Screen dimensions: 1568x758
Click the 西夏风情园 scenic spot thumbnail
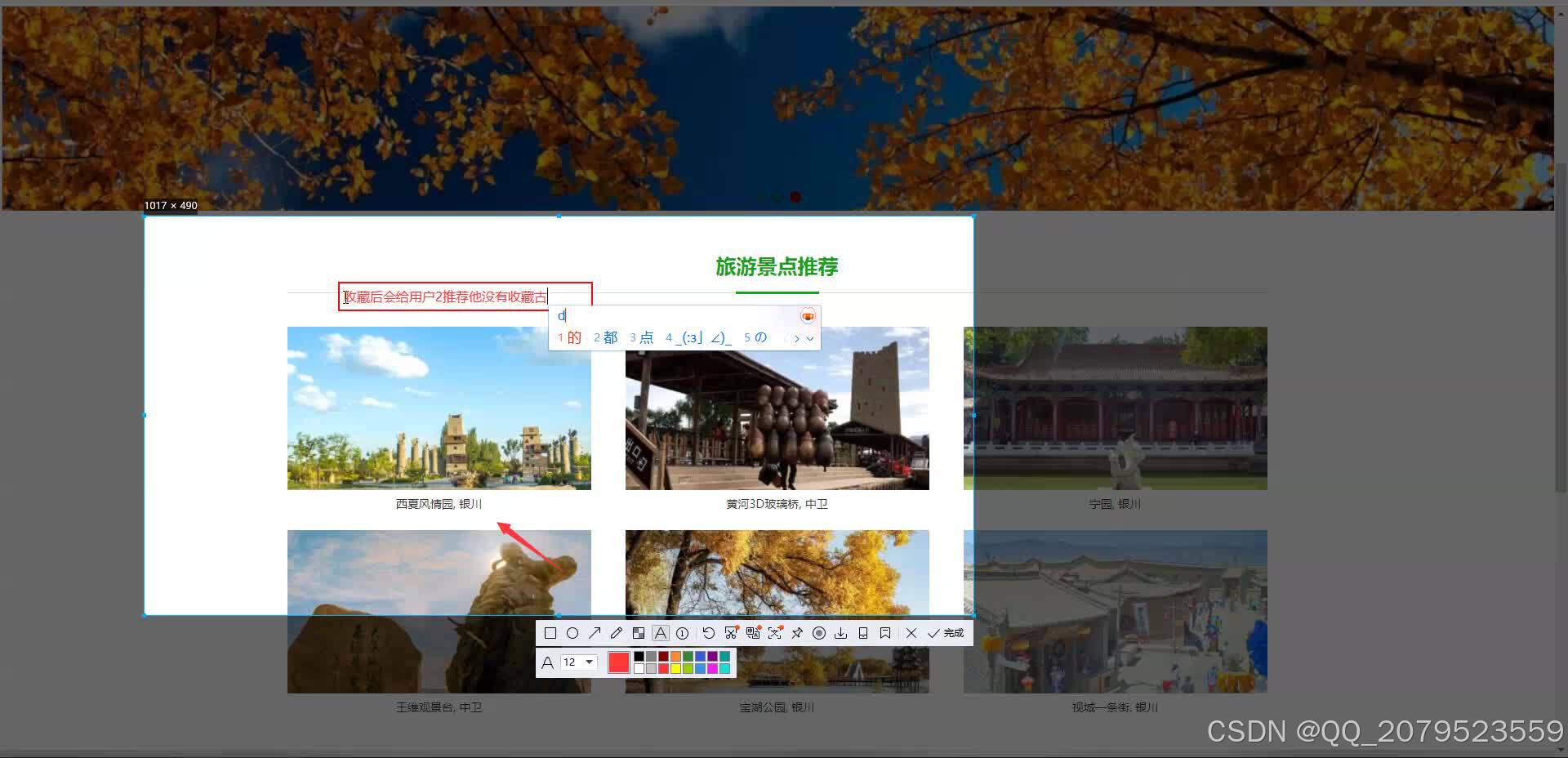pos(439,408)
